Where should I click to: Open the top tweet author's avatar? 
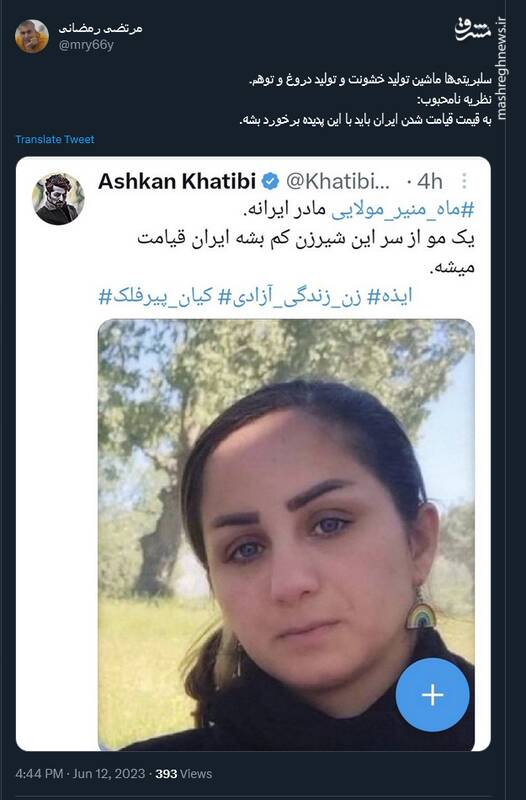click(32, 37)
